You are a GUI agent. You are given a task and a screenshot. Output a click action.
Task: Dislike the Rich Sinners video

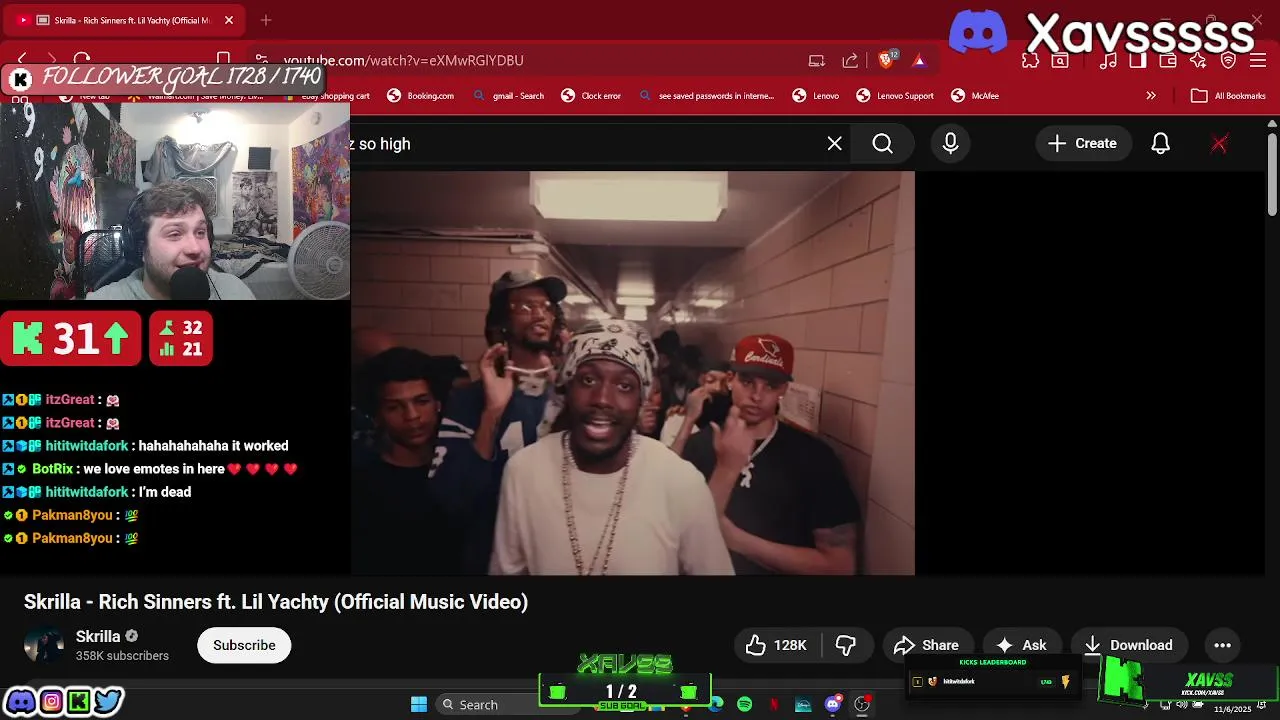846,645
